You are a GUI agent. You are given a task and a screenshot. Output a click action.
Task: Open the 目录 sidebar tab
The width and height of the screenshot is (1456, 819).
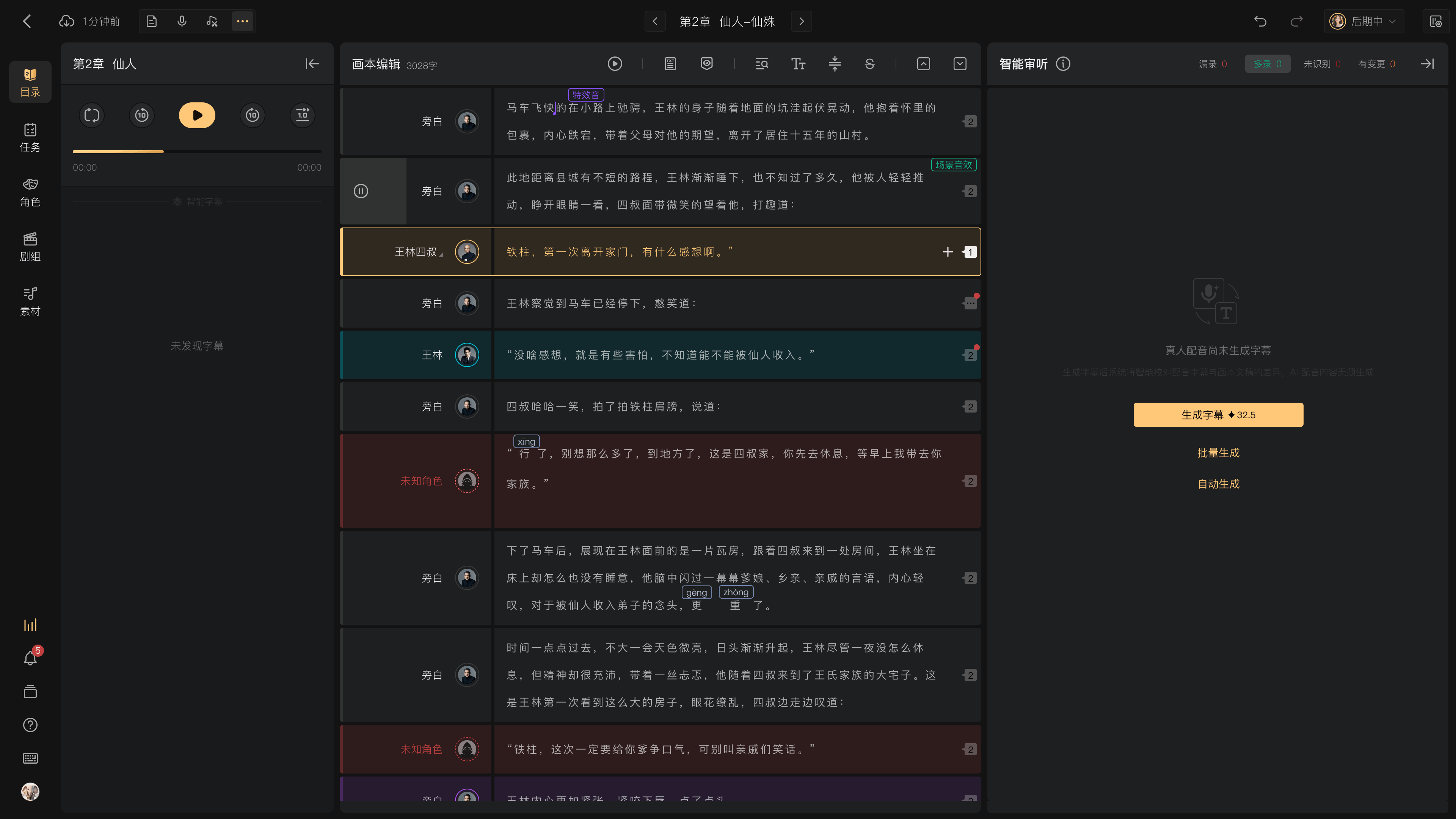click(30, 82)
